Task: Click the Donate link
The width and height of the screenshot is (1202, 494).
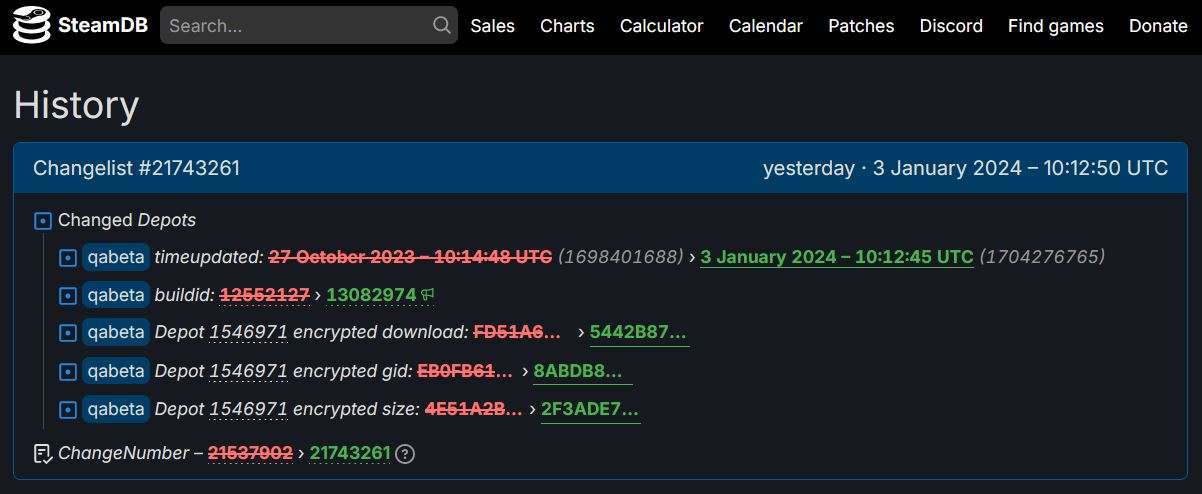Action: point(1158,26)
